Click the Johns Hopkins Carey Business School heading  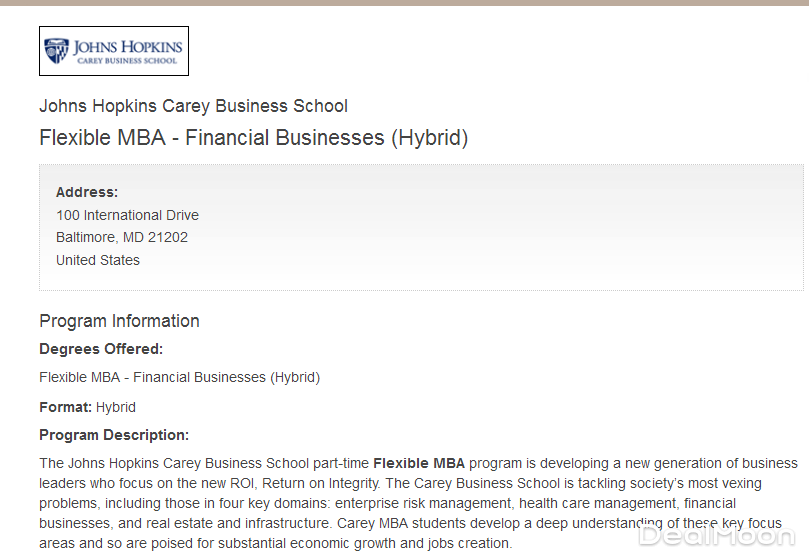[x=193, y=106]
